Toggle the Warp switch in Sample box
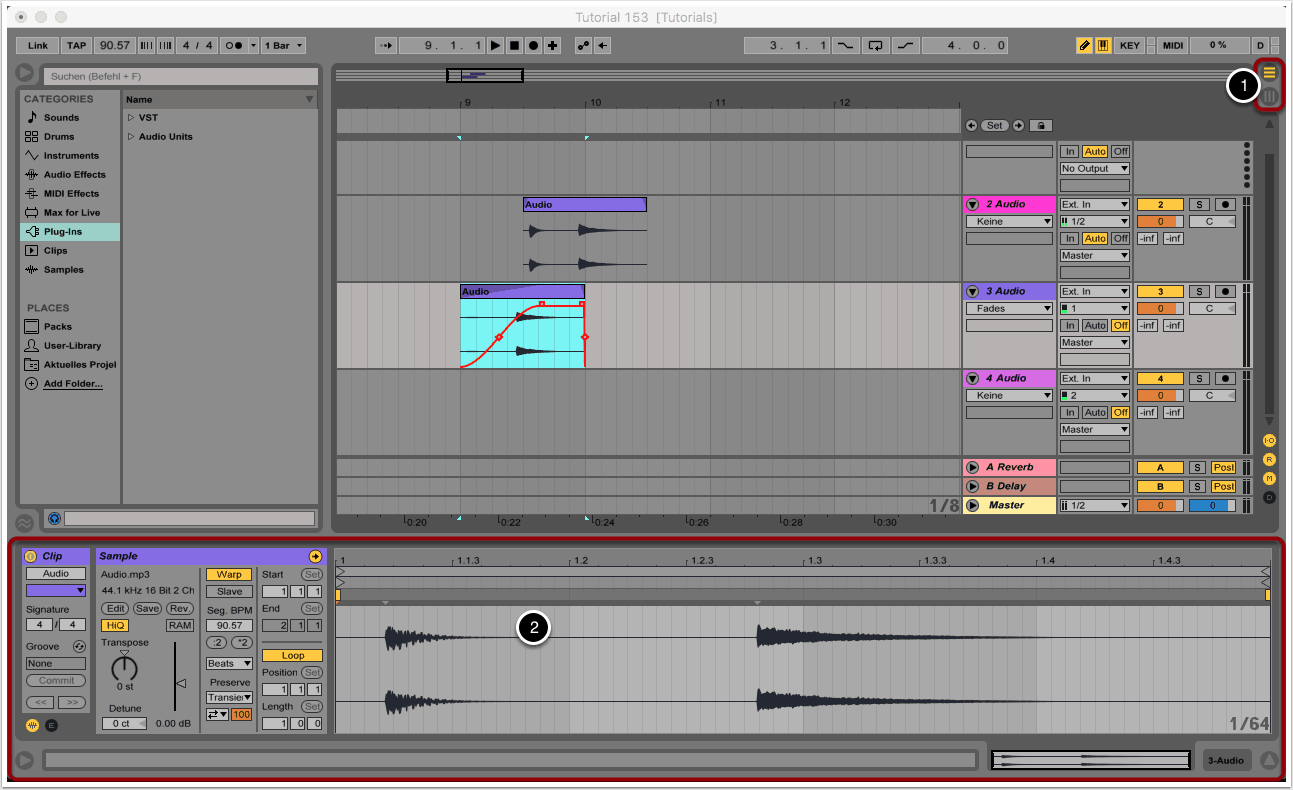1293x790 pixels. coord(229,574)
